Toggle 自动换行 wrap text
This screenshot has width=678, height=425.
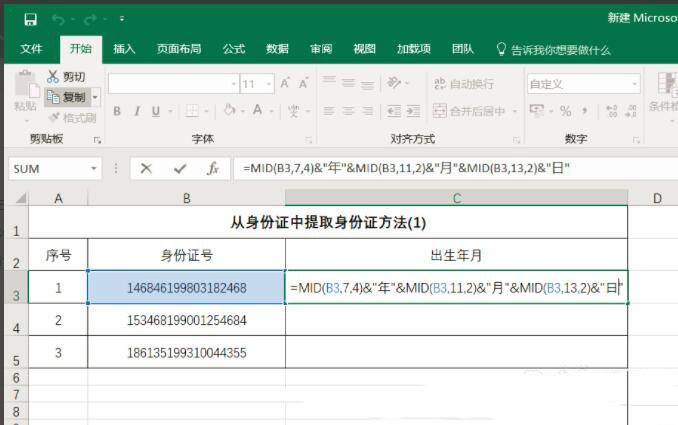tap(464, 84)
